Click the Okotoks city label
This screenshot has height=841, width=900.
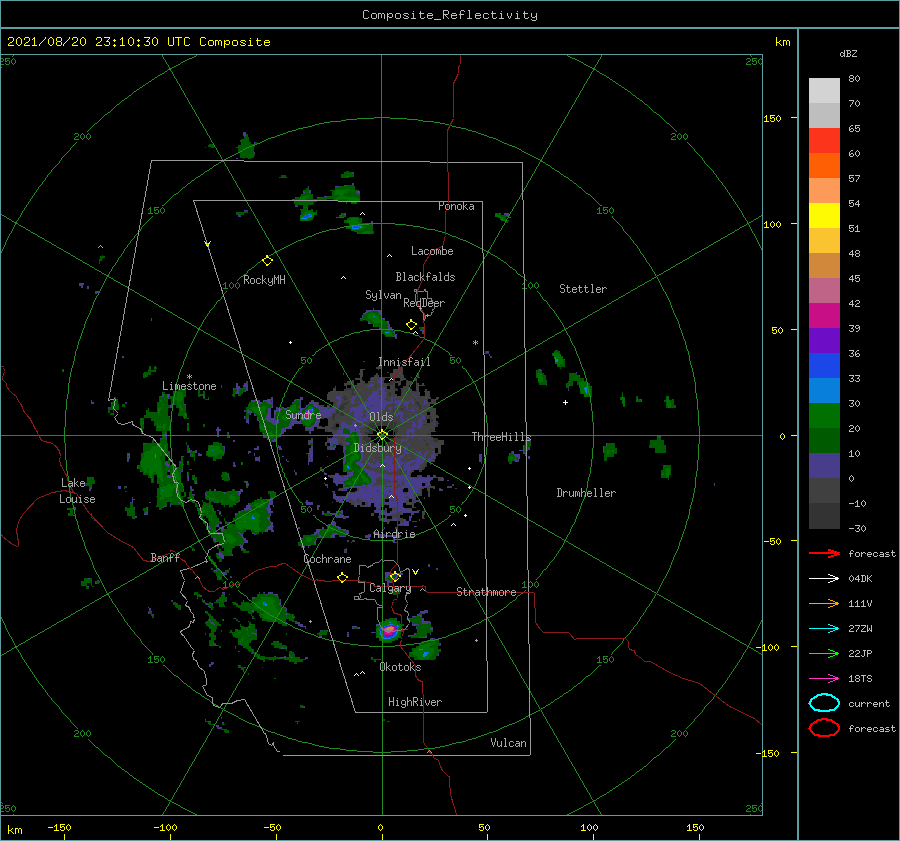click(400, 667)
